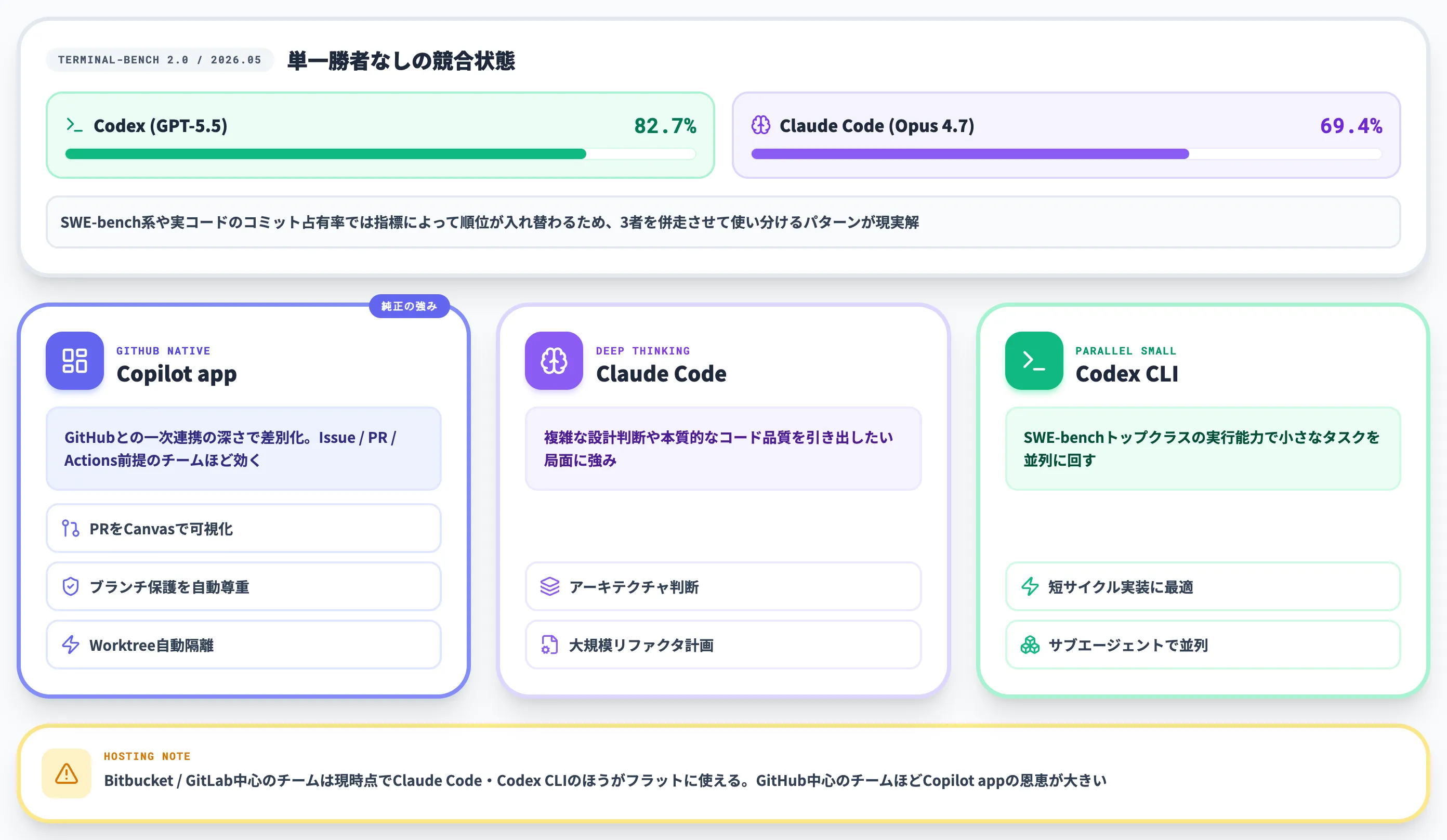
Task: Click the Claude Code (Opus 4.7) label
Action: [876, 125]
